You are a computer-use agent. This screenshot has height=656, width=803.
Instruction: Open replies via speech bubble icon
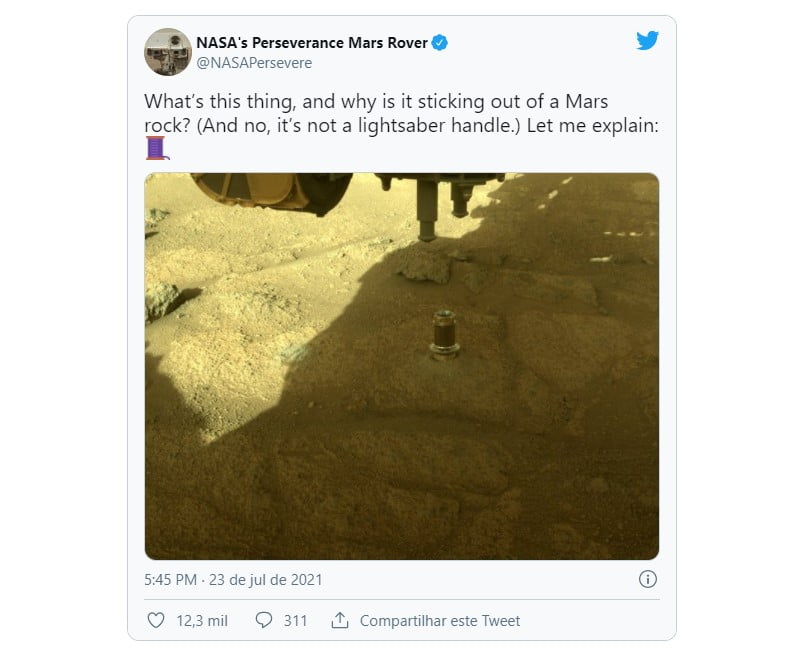(264, 620)
